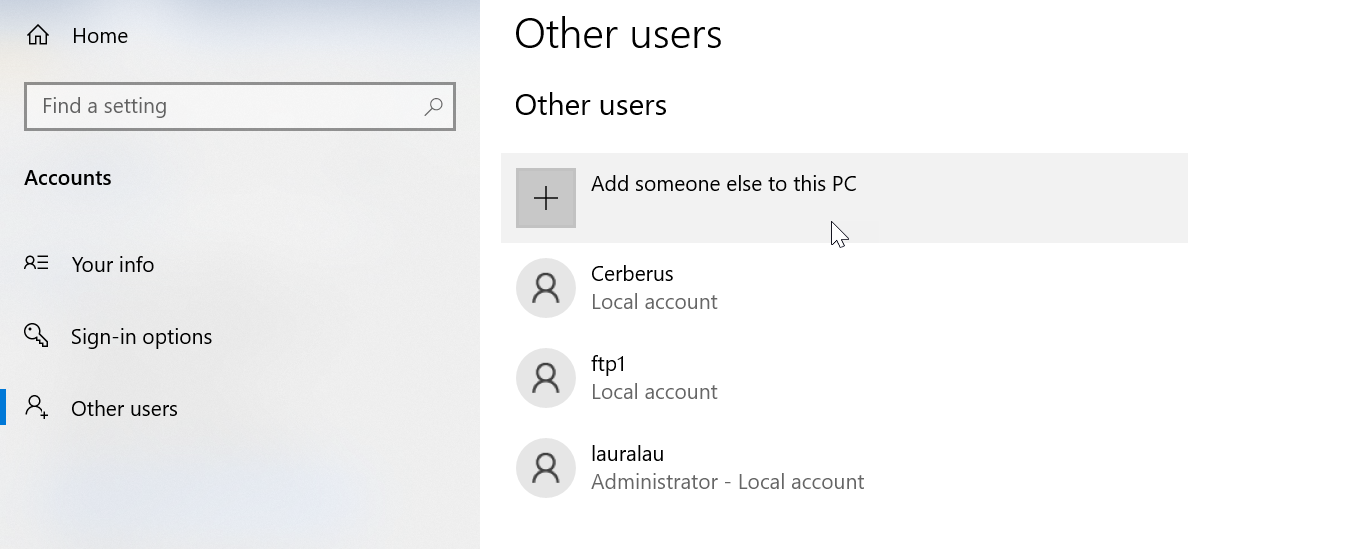Viewport: 1361px width, 549px height.
Task: Click the Sign-in options key icon
Action: click(x=37, y=335)
